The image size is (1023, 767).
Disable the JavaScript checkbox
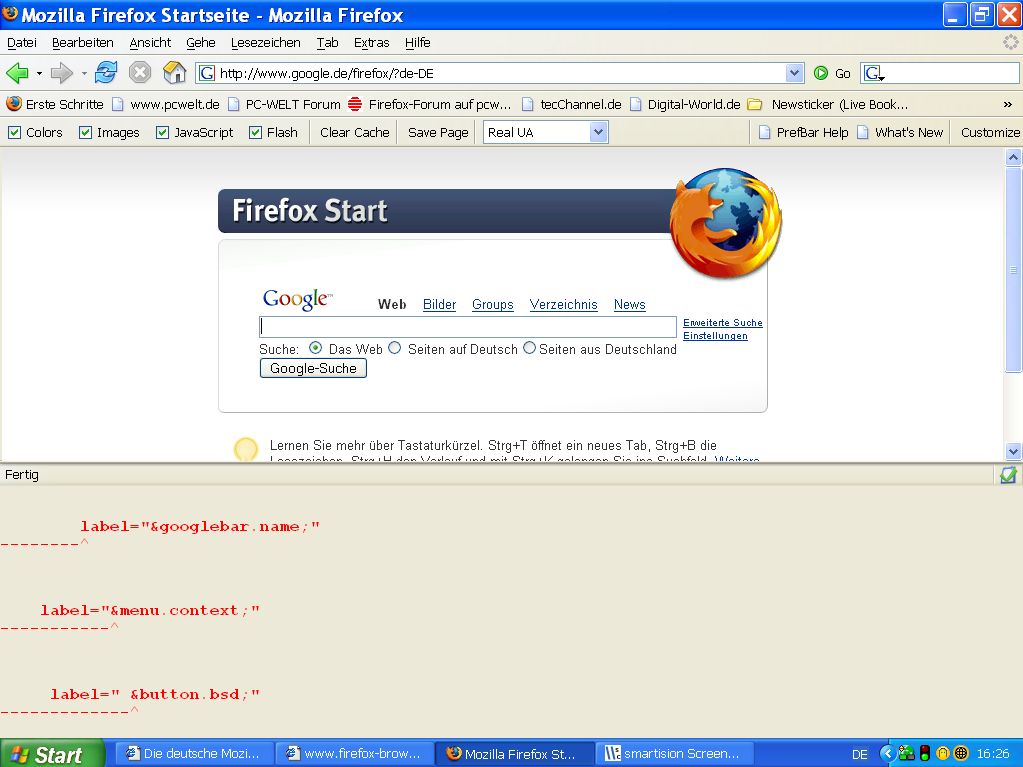click(162, 132)
